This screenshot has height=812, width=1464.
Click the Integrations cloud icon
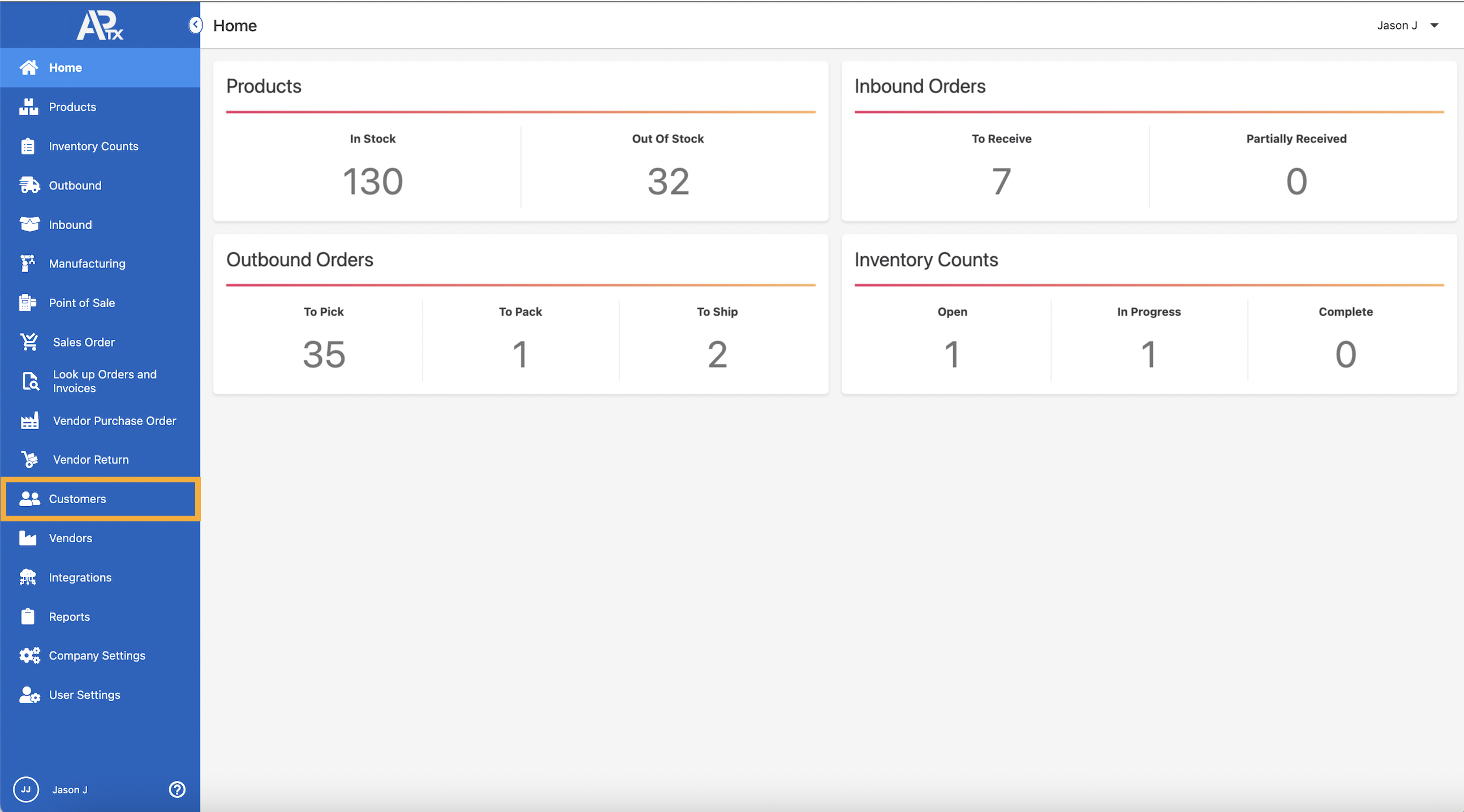(28, 577)
